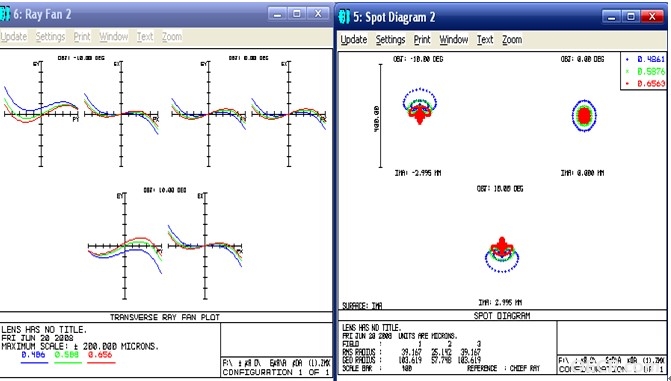Click IMA: 0.000 MM label

(x=582, y=173)
